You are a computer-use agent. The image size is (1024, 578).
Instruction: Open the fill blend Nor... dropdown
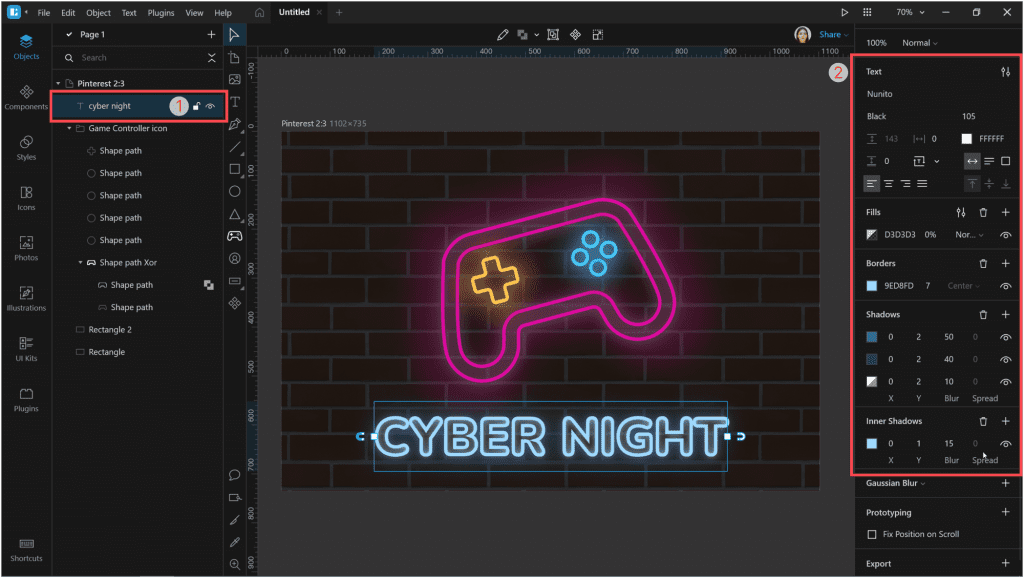point(969,235)
